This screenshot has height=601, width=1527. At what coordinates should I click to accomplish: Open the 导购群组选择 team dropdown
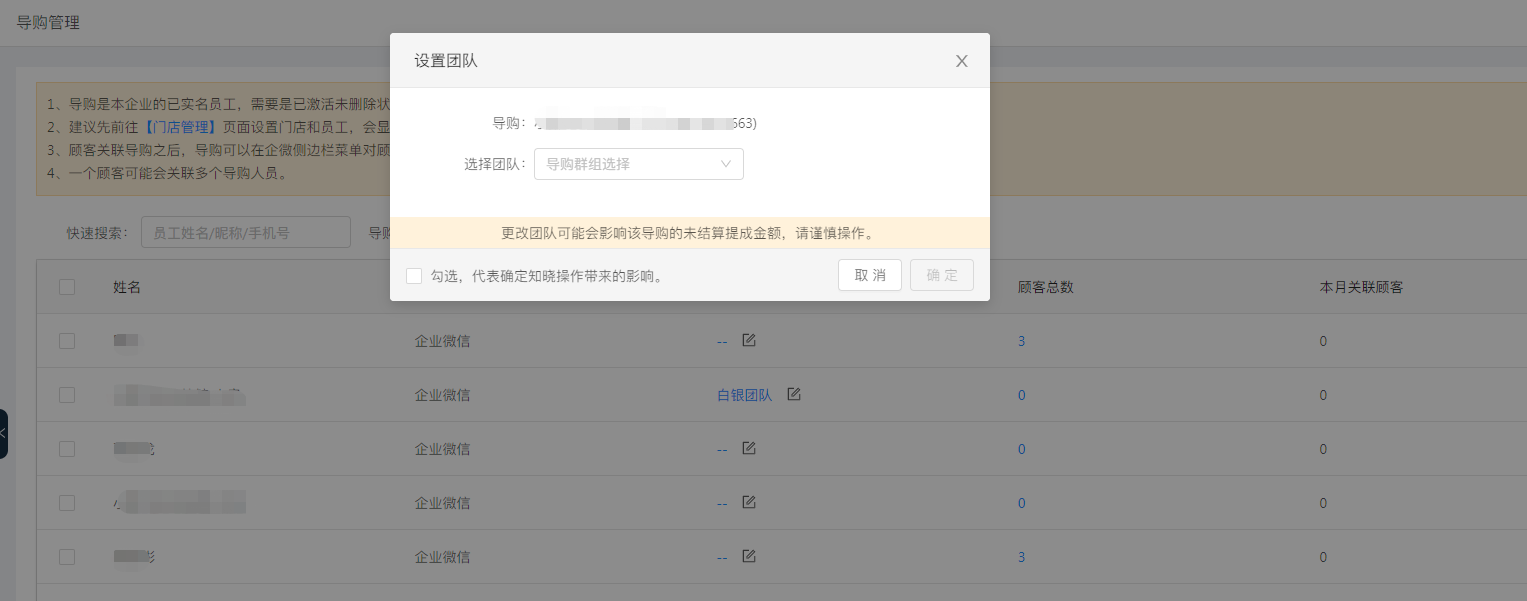pos(639,164)
